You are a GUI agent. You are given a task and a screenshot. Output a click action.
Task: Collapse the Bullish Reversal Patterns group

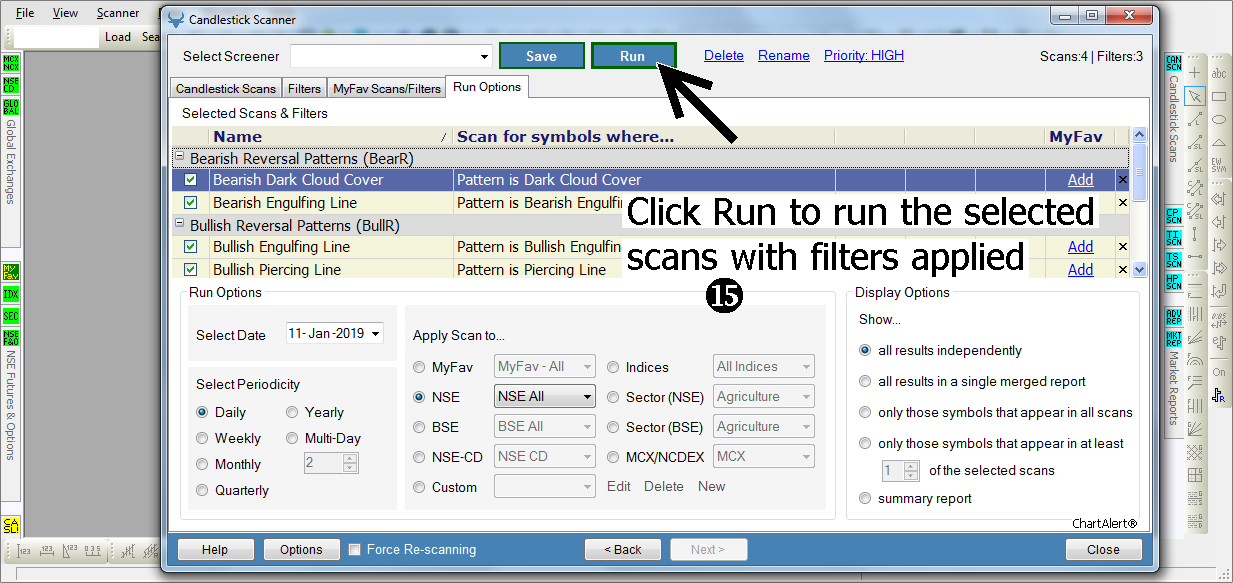pyautogui.click(x=180, y=225)
